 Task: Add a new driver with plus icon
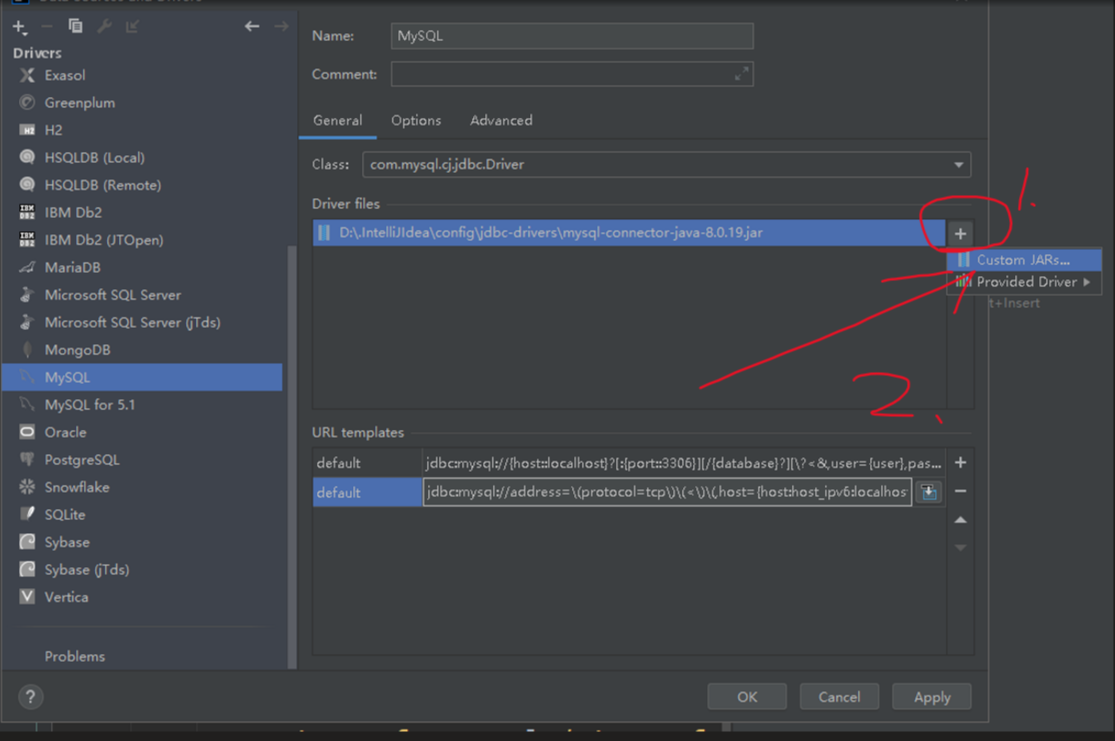click(x=18, y=27)
